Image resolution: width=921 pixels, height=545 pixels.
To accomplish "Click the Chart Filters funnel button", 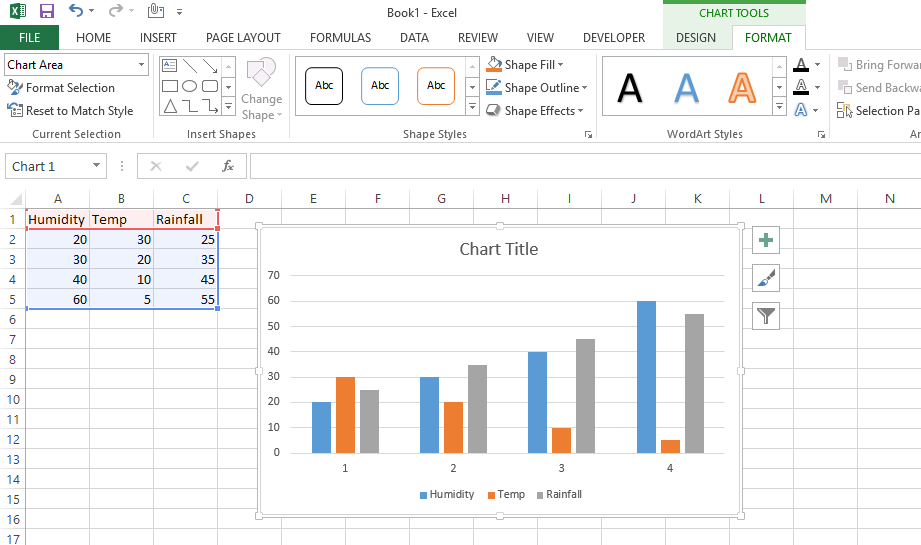I will [766, 316].
